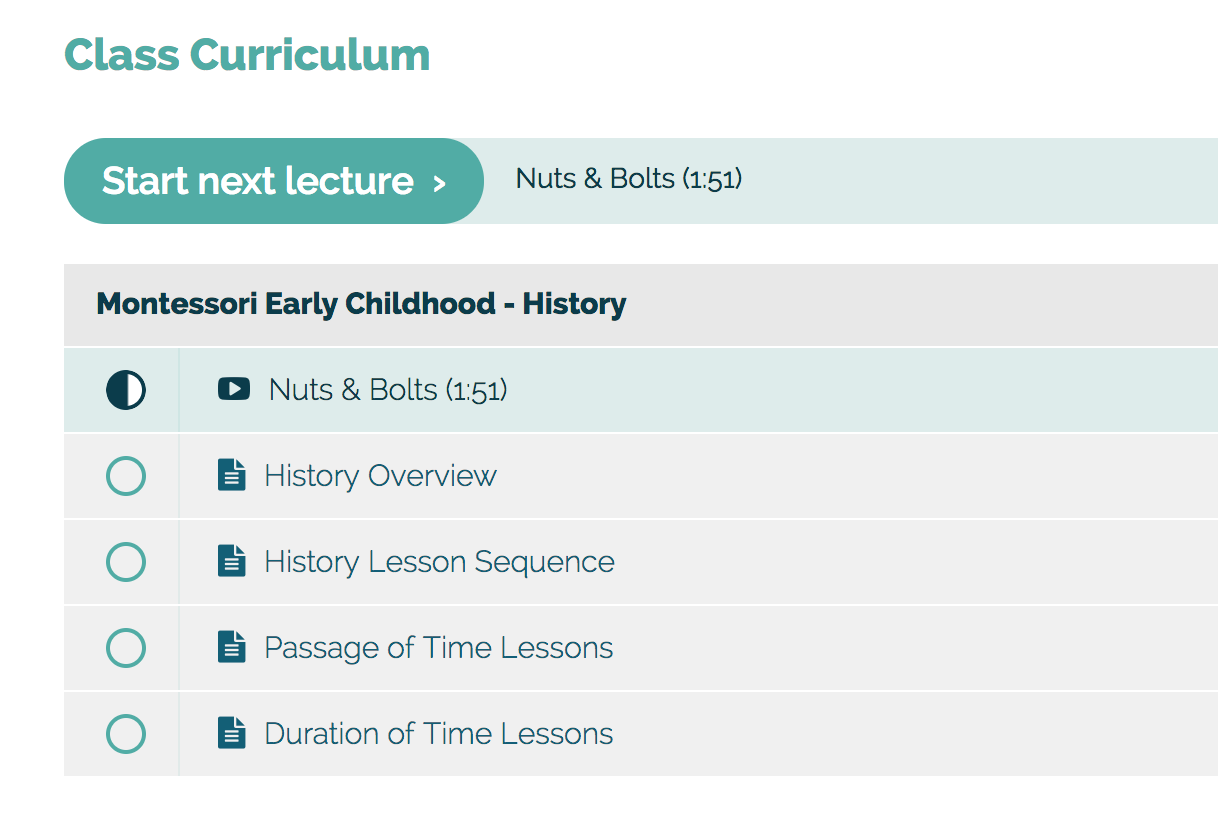
Task: Toggle the completion circle for History Overview
Action: (x=126, y=476)
